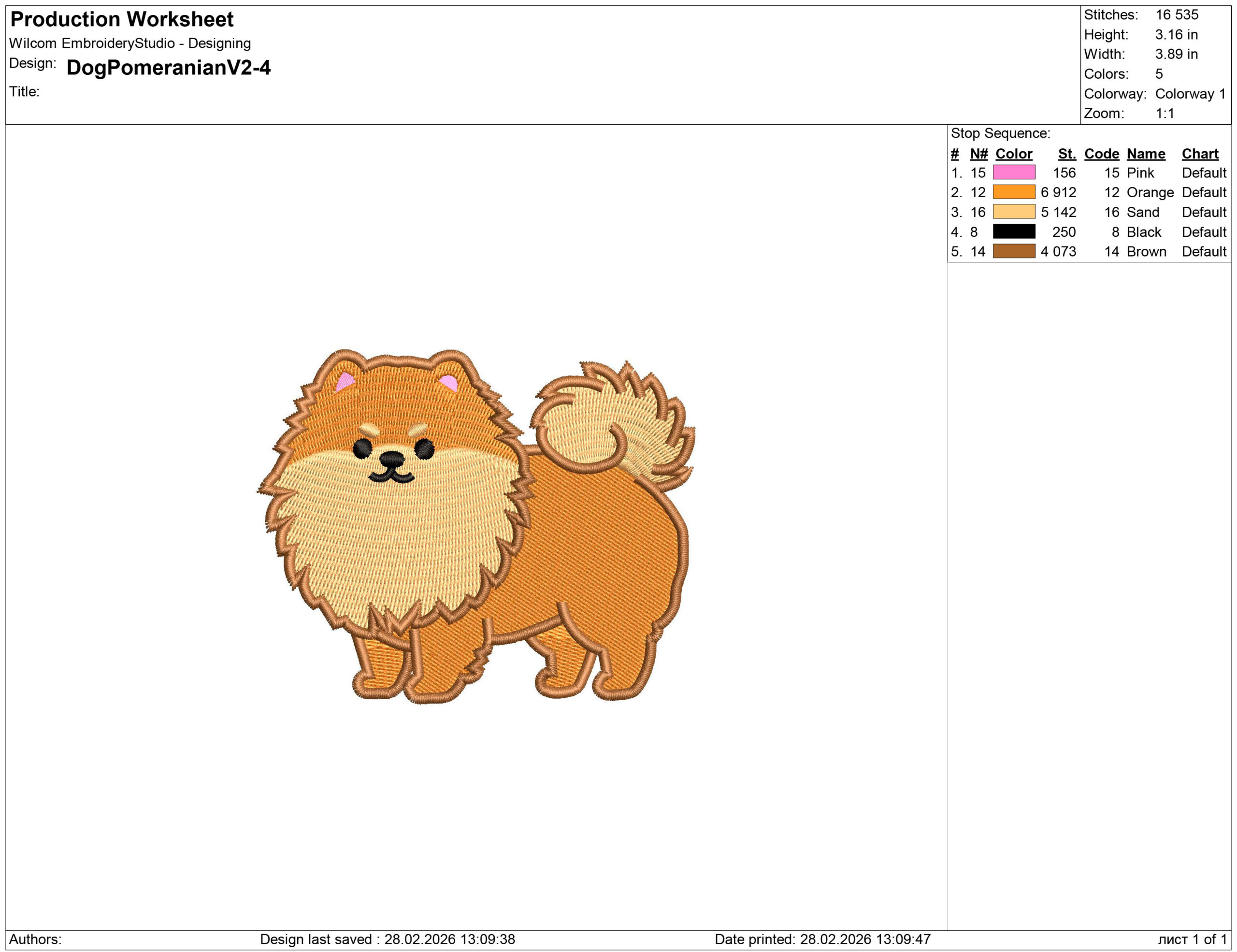Click the St. column header

pos(1066,154)
